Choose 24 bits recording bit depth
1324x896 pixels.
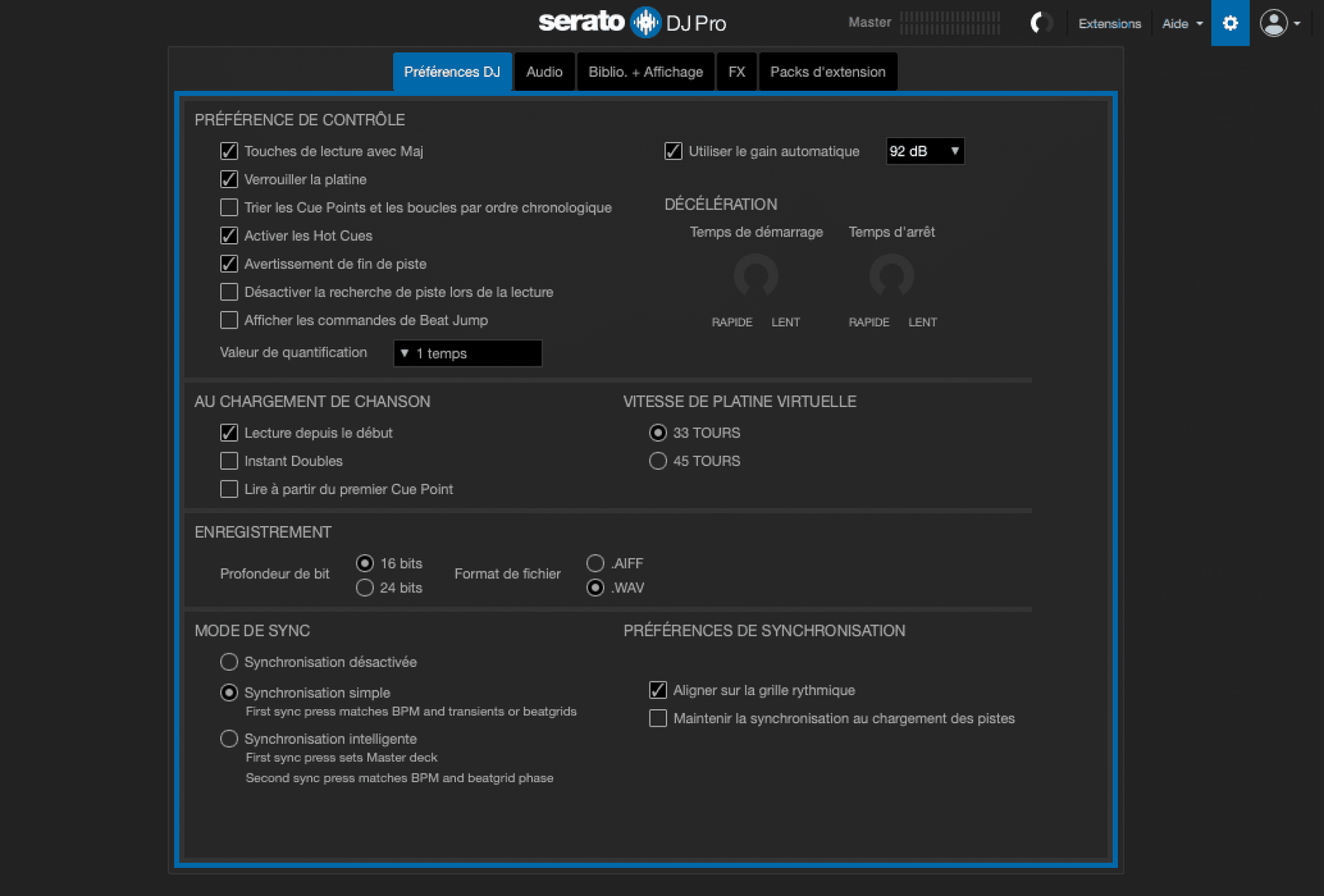click(x=365, y=587)
